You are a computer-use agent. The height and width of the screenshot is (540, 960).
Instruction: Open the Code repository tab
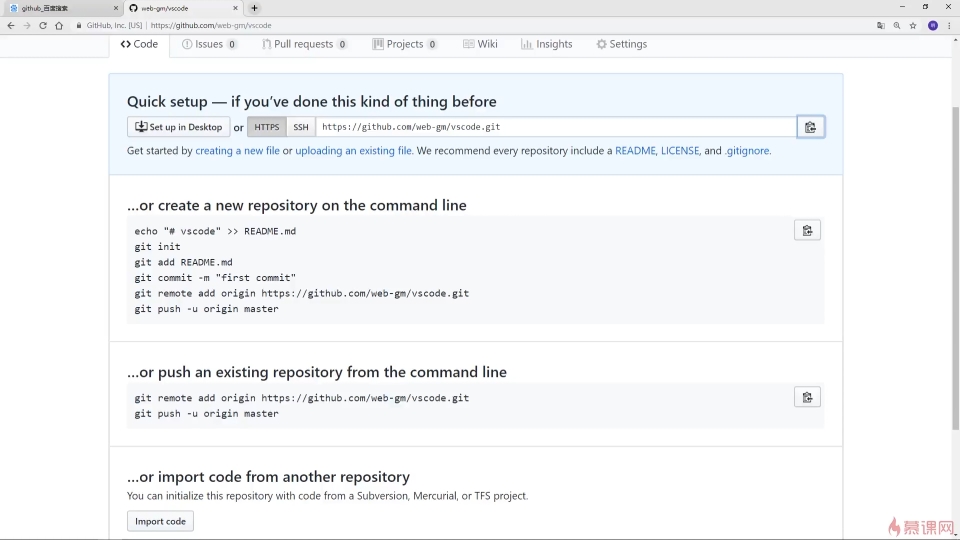pyautogui.click(x=139, y=44)
